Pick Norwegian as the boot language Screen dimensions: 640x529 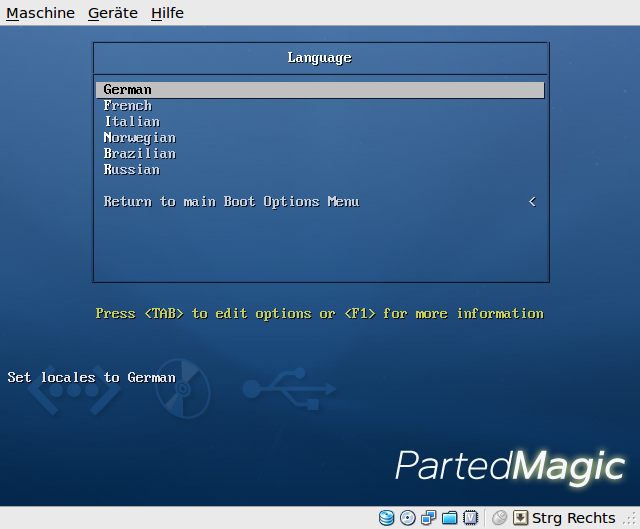click(140, 138)
